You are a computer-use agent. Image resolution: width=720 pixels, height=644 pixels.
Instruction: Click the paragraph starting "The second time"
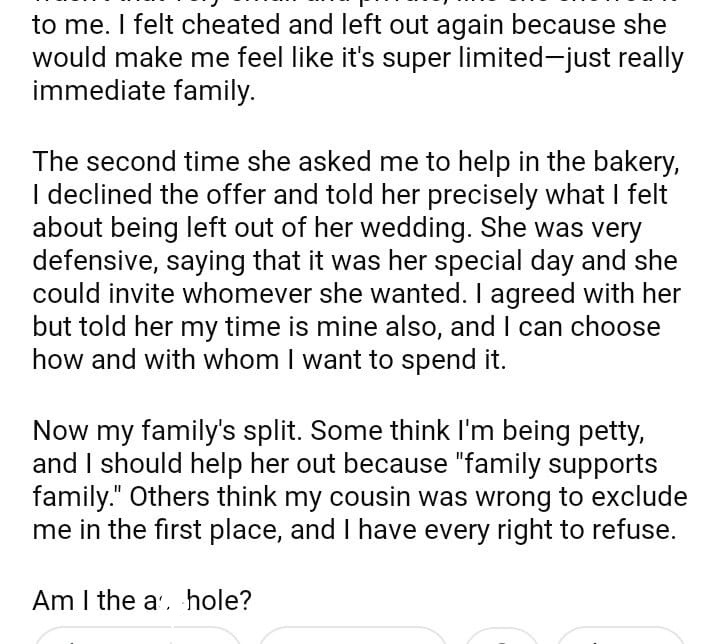(x=357, y=260)
